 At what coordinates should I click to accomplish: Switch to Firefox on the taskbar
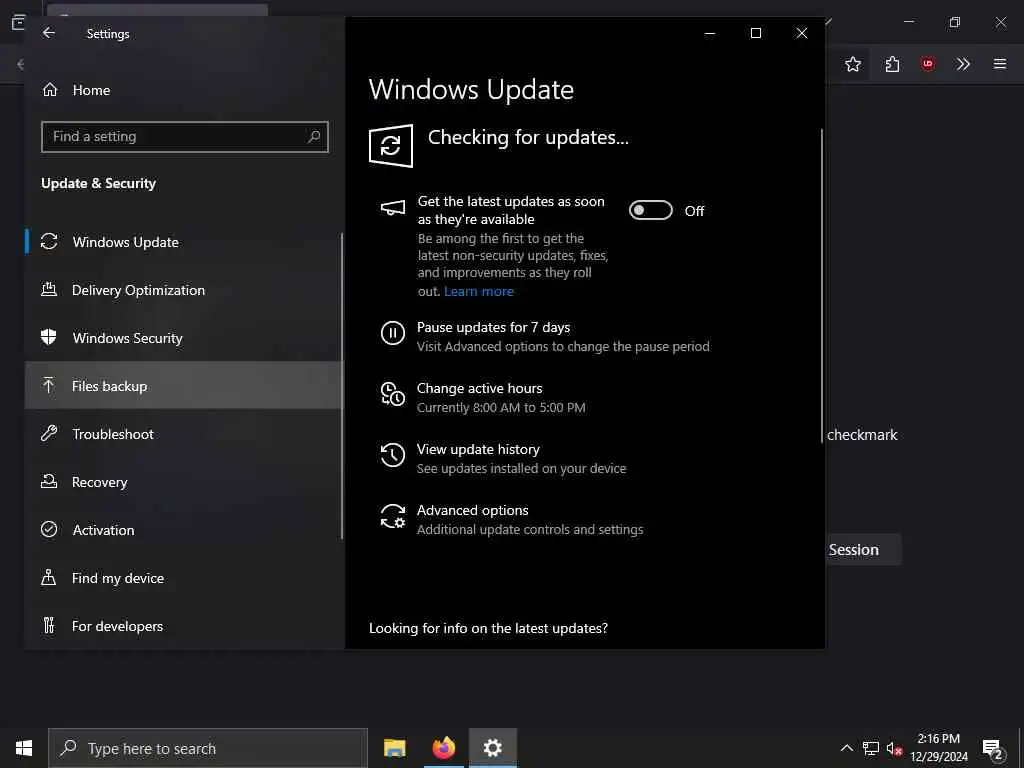coord(443,748)
